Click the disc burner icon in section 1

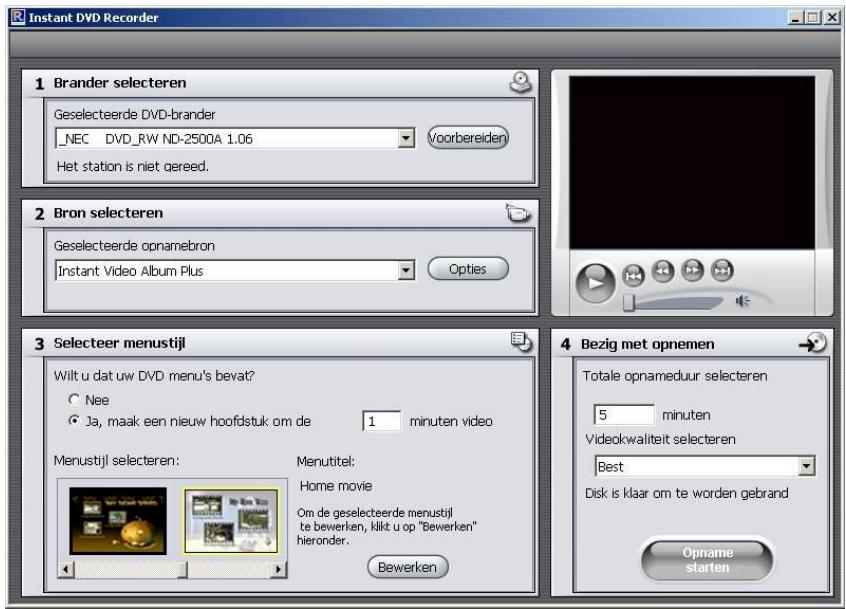521,82
